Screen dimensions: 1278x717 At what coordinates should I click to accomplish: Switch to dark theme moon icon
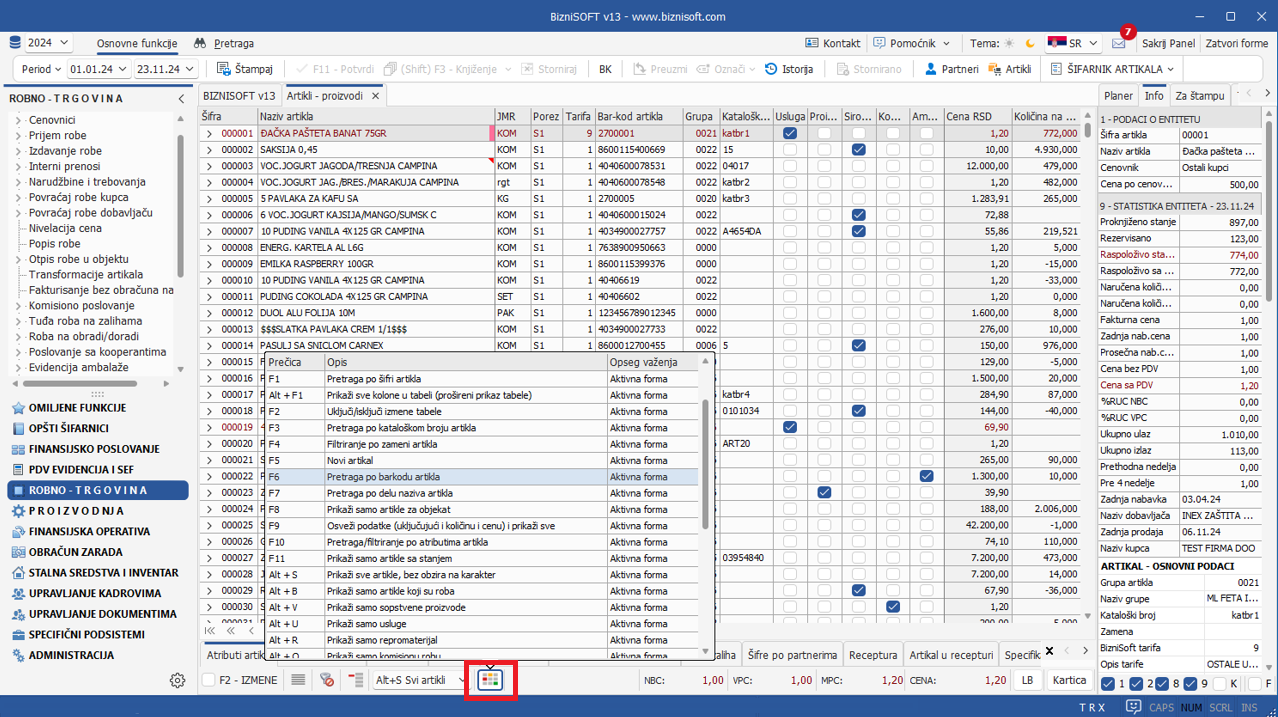click(1030, 44)
